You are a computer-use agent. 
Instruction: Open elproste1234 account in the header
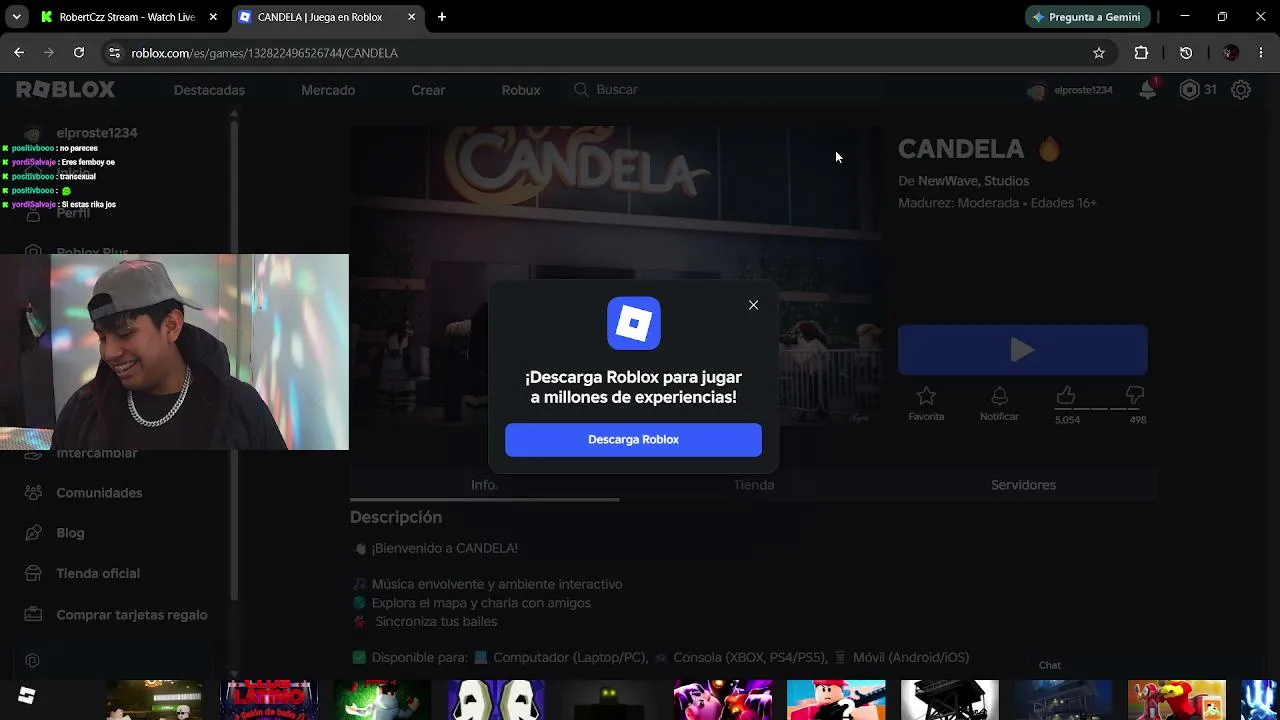pos(1070,90)
